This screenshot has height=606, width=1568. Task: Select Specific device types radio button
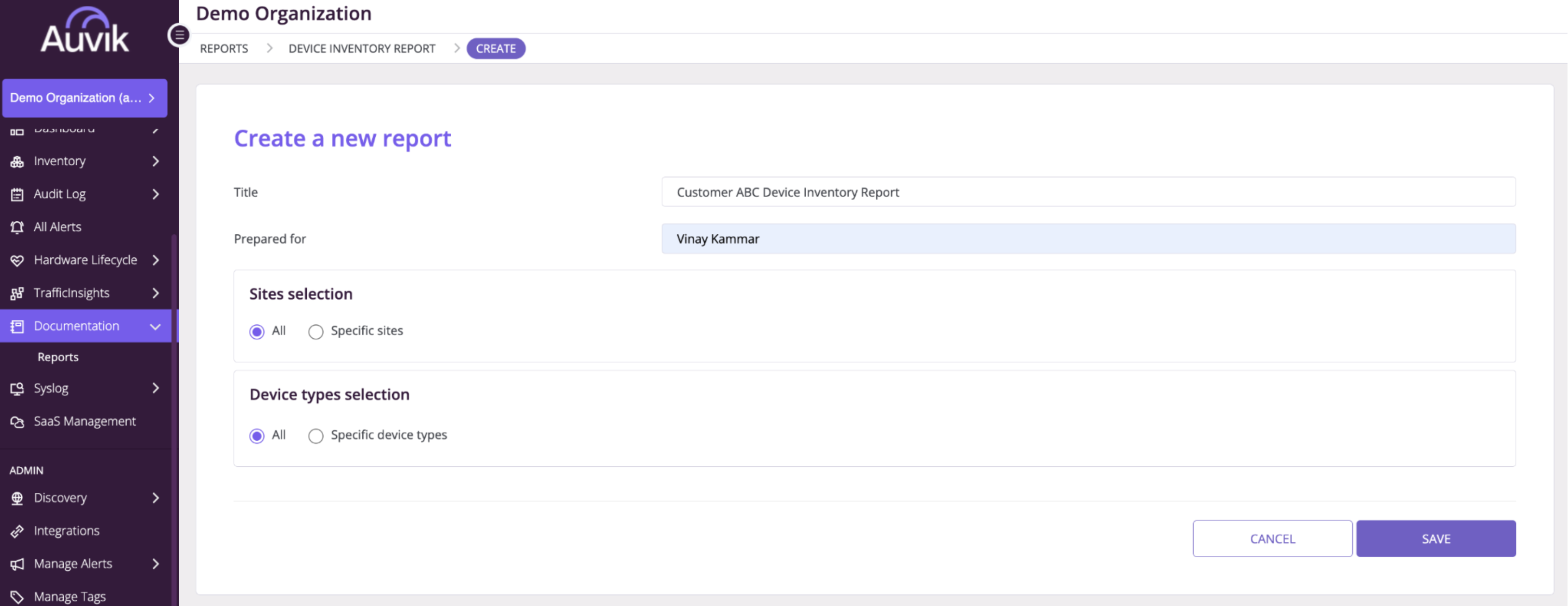pos(315,436)
